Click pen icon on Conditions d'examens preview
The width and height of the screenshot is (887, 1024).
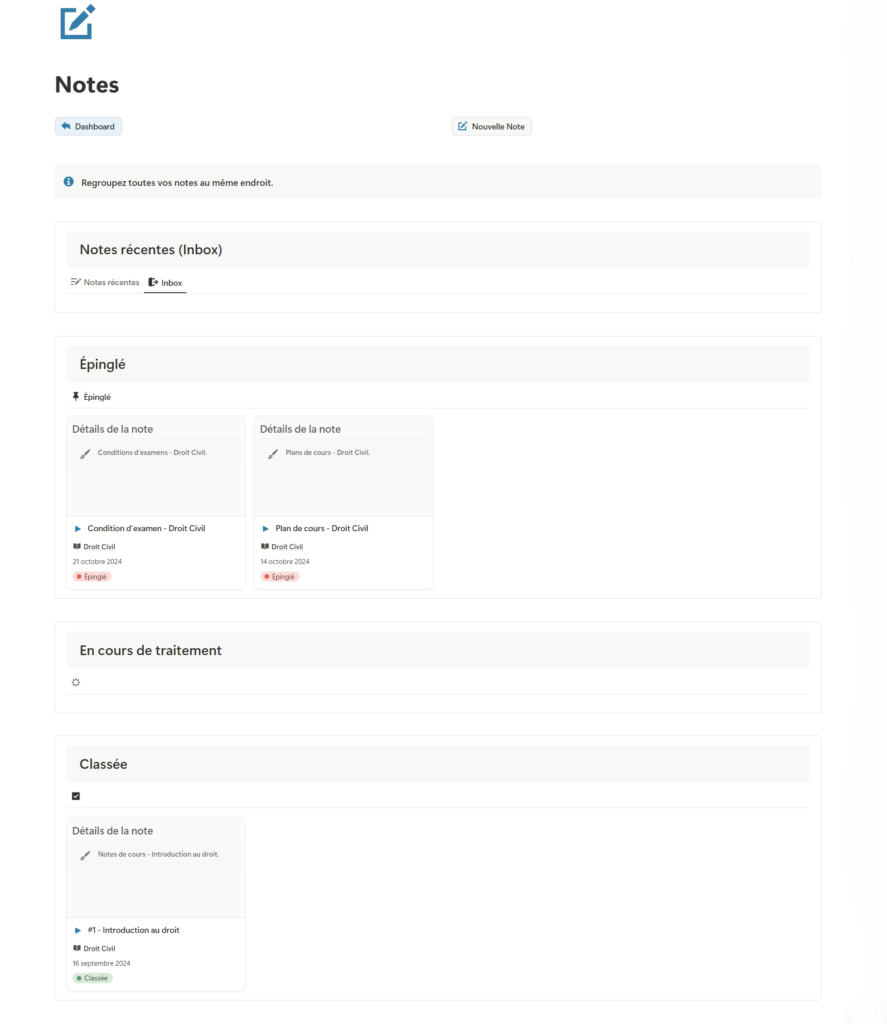pyautogui.click(x=85, y=454)
